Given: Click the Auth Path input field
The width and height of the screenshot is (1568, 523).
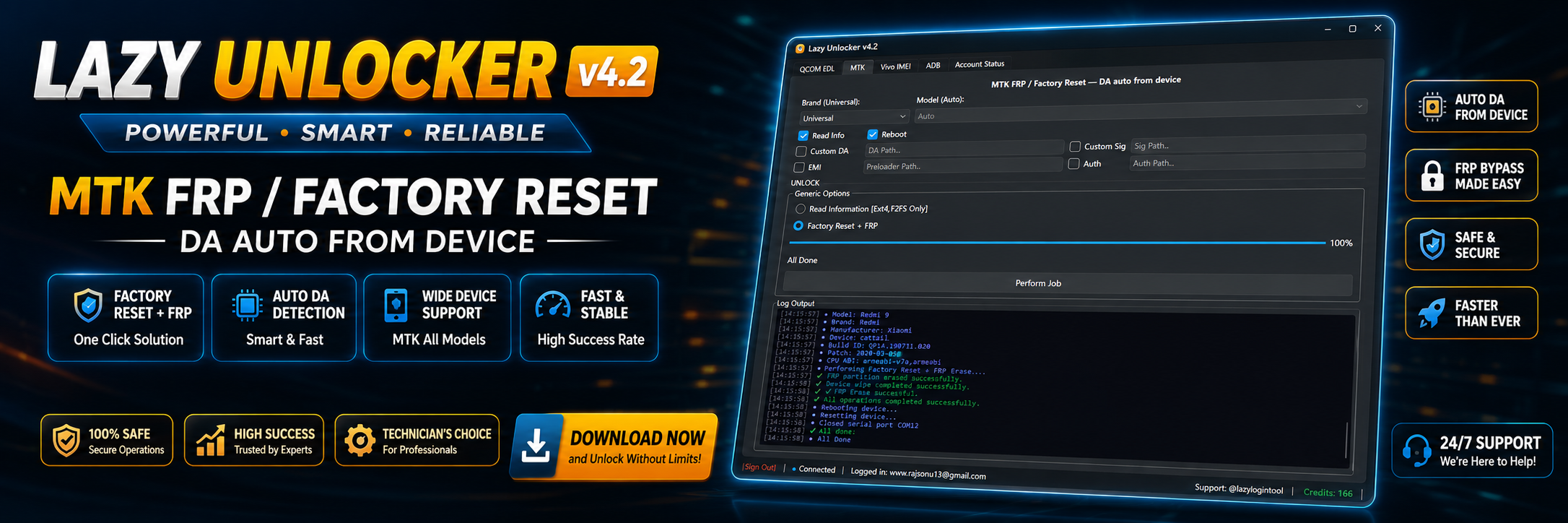Looking at the screenshot, I should point(1247,162).
